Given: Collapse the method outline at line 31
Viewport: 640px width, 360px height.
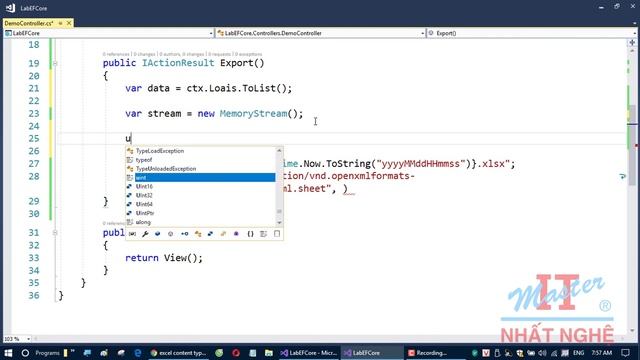Looking at the screenshot, I should pos(55,233).
